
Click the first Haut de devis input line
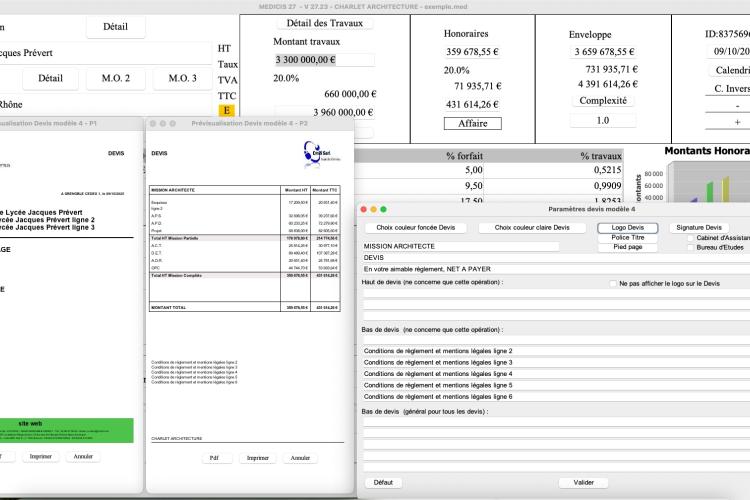pos(556,293)
